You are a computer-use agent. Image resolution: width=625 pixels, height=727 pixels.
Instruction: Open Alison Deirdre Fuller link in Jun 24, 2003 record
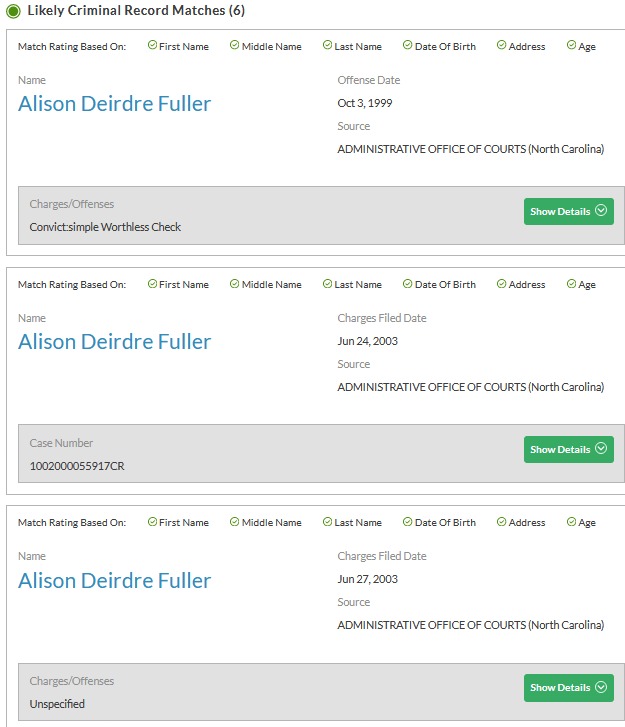pos(115,342)
